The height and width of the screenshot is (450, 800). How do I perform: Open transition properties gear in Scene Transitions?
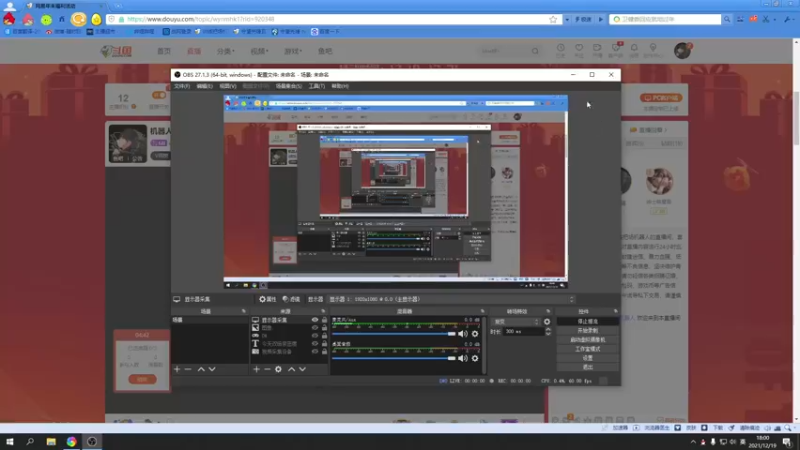(x=547, y=322)
